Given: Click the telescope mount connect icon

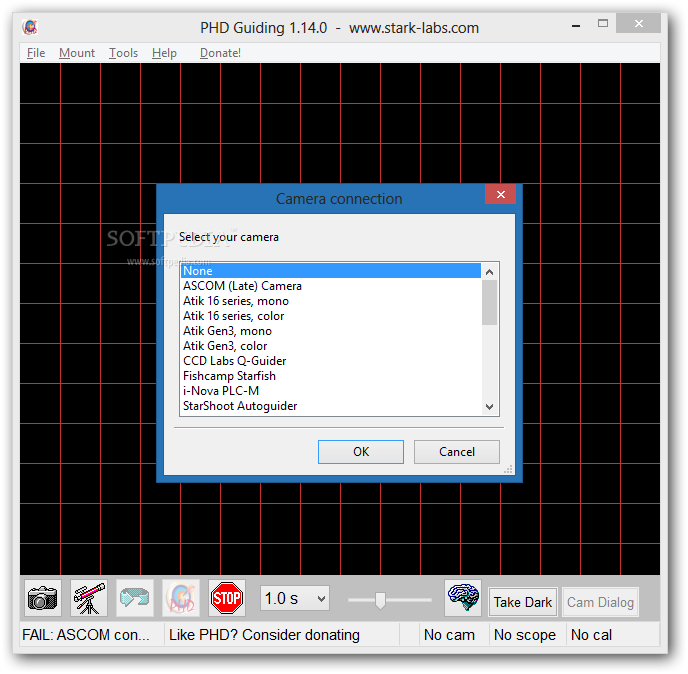Looking at the screenshot, I should coord(89,598).
